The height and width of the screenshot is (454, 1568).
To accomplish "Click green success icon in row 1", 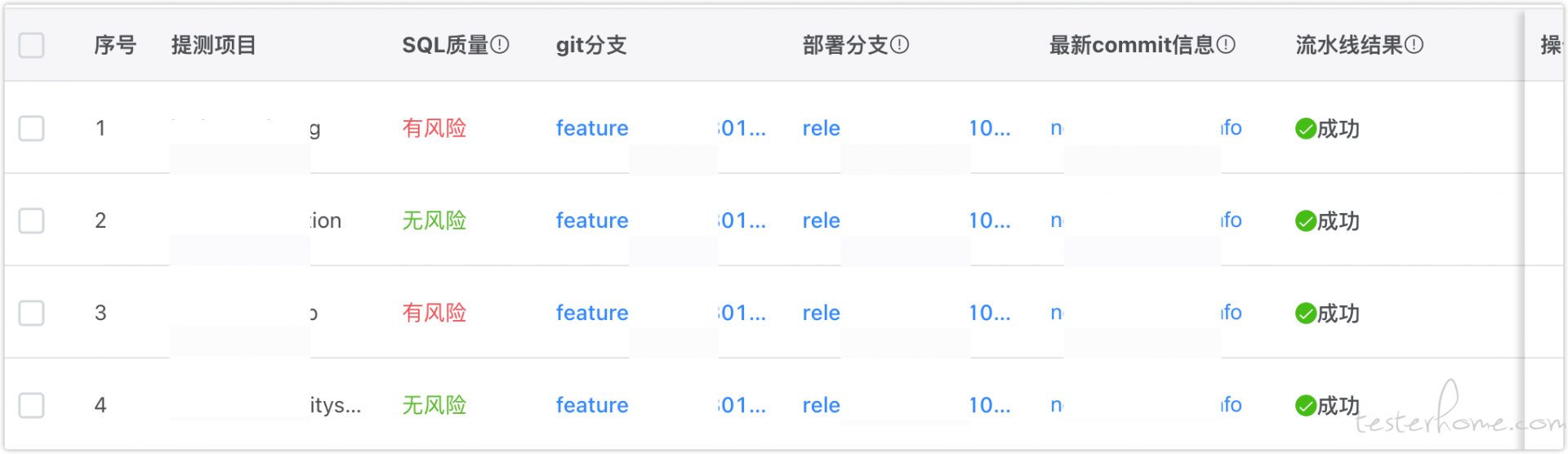I will coord(1305,129).
